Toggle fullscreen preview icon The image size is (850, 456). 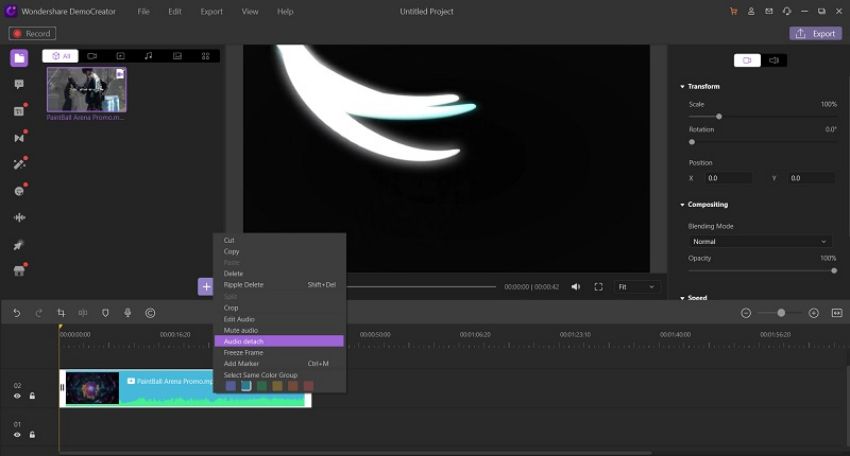[598, 287]
